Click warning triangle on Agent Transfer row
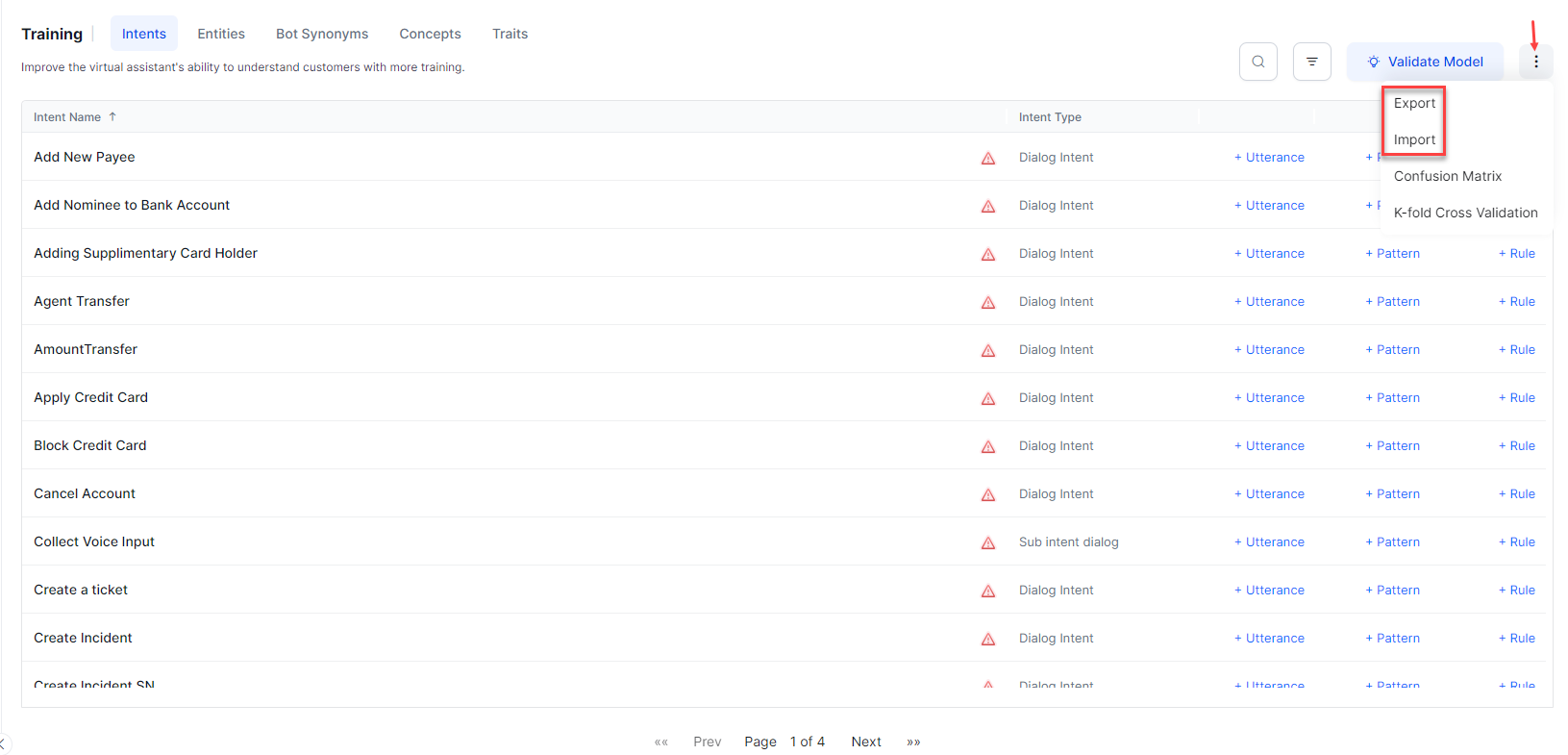 tap(987, 303)
